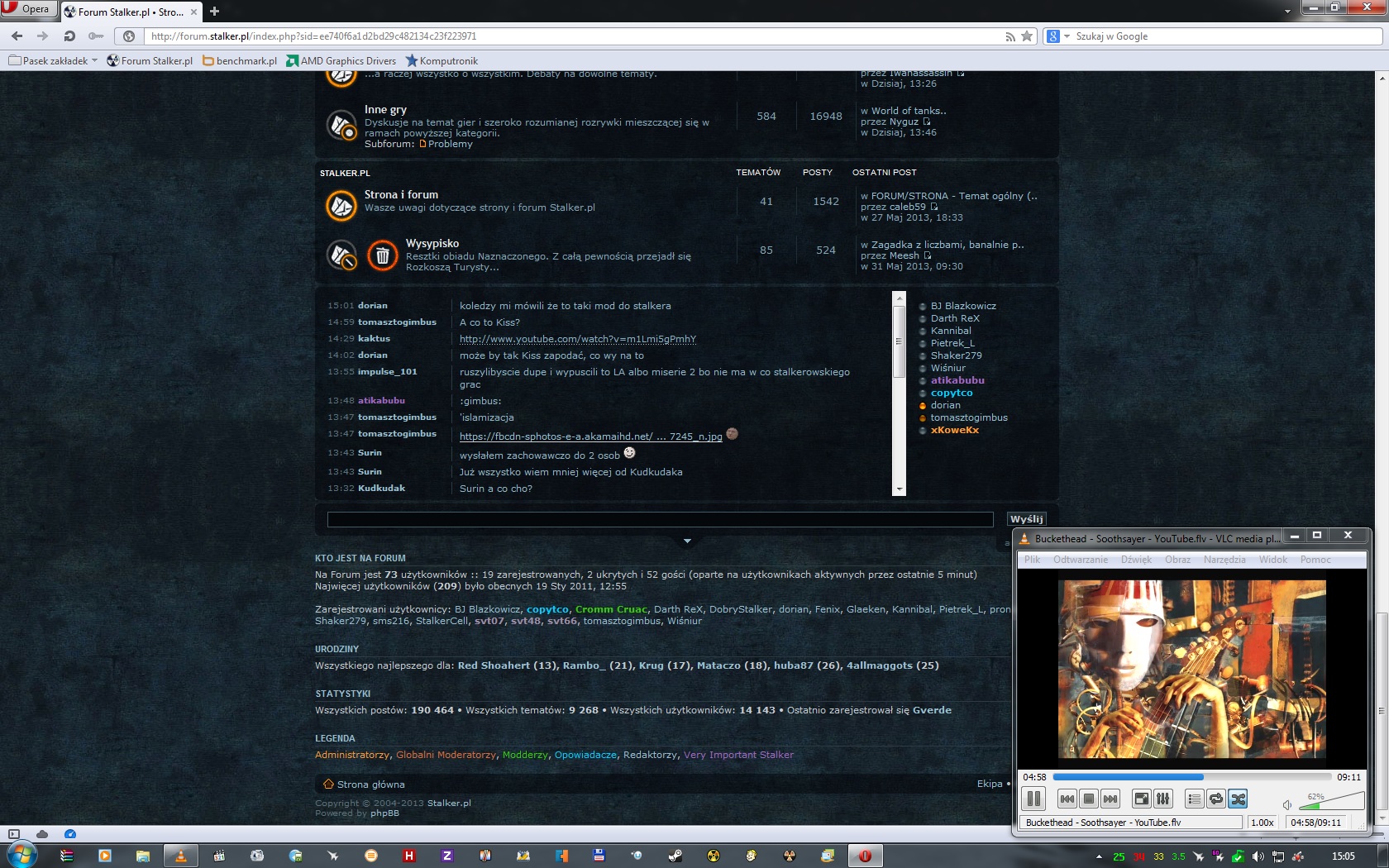Click the Opera wand key icon
The width and height of the screenshot is (1389, 868).
(x=96, y=36)
